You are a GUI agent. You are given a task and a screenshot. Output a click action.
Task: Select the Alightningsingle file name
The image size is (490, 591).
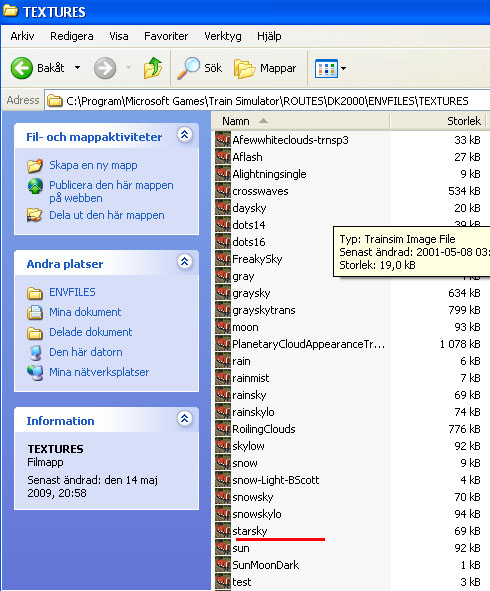click(x=269, y=174)
